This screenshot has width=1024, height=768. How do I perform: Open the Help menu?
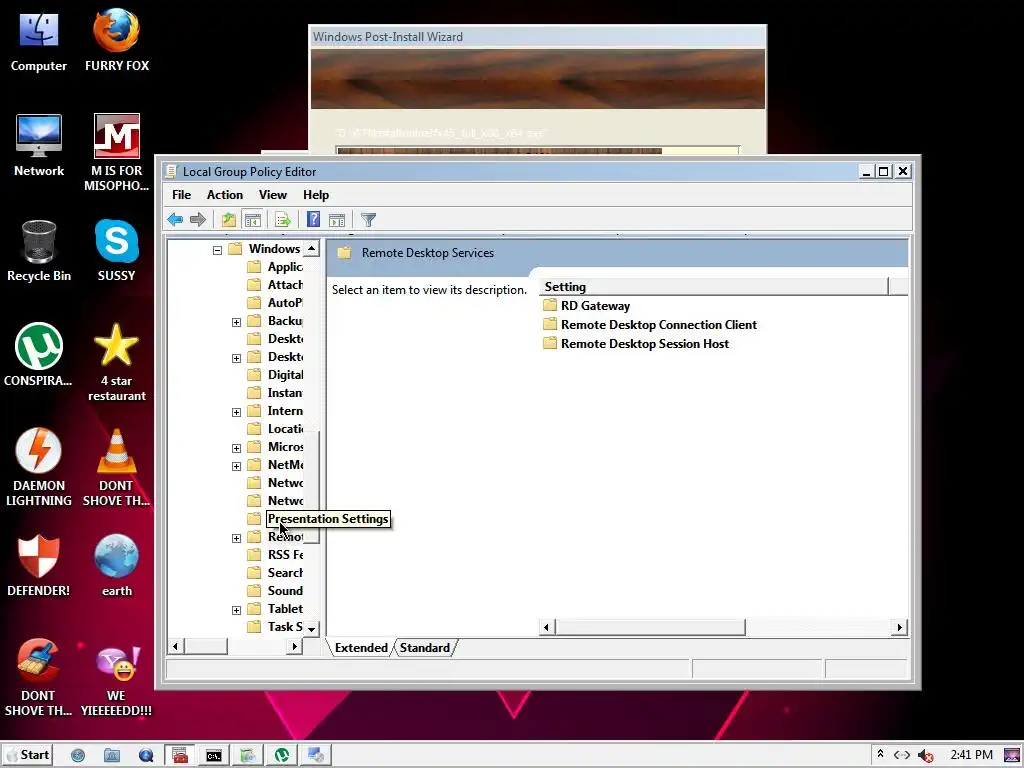coord(316,195)
